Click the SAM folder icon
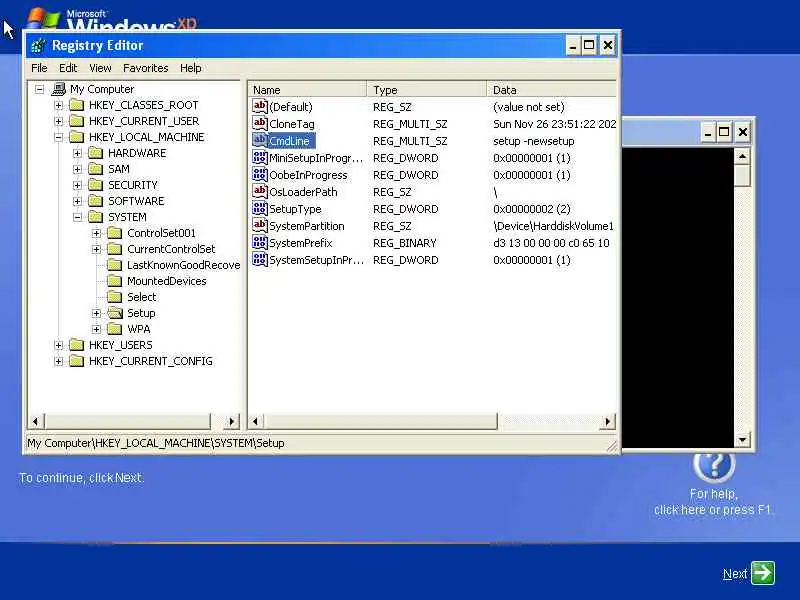800x600 pixels. [x=95, y=169]
